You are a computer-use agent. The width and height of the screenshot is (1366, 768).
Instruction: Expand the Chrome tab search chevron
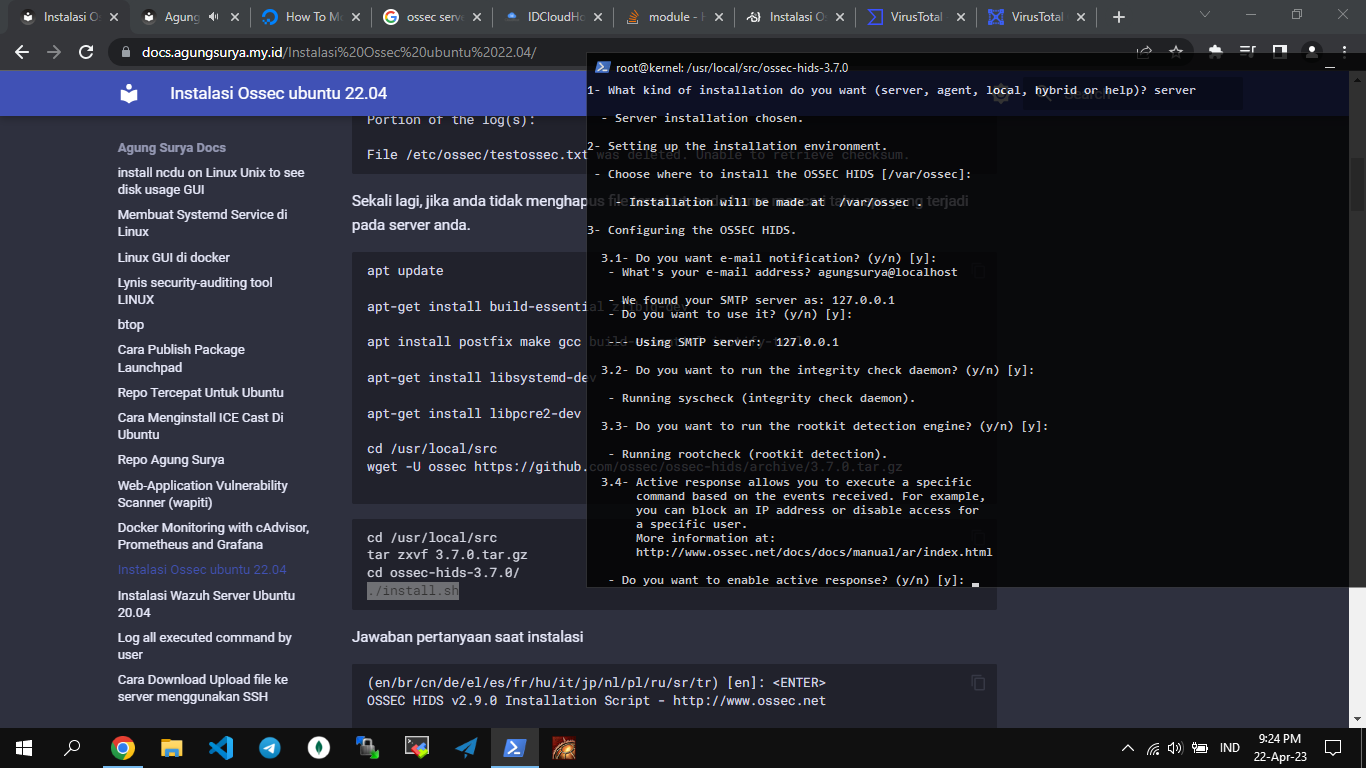click(1204, 16)
